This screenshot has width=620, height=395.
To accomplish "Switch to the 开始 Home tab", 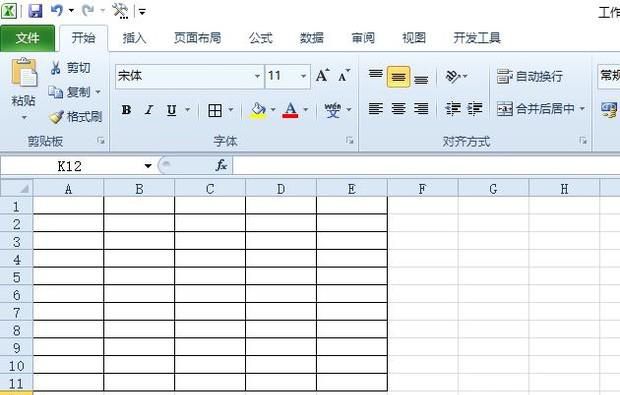I will point(83,38).
